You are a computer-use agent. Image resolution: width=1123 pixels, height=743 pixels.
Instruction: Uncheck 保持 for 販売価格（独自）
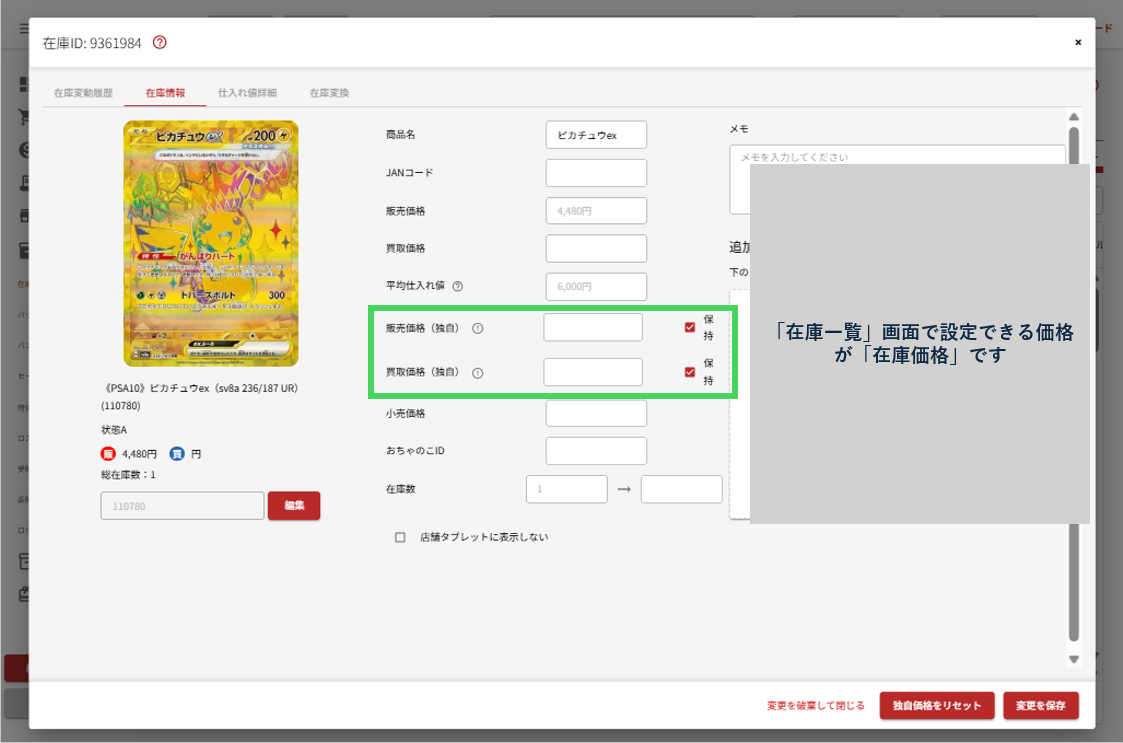pos(689,327)
